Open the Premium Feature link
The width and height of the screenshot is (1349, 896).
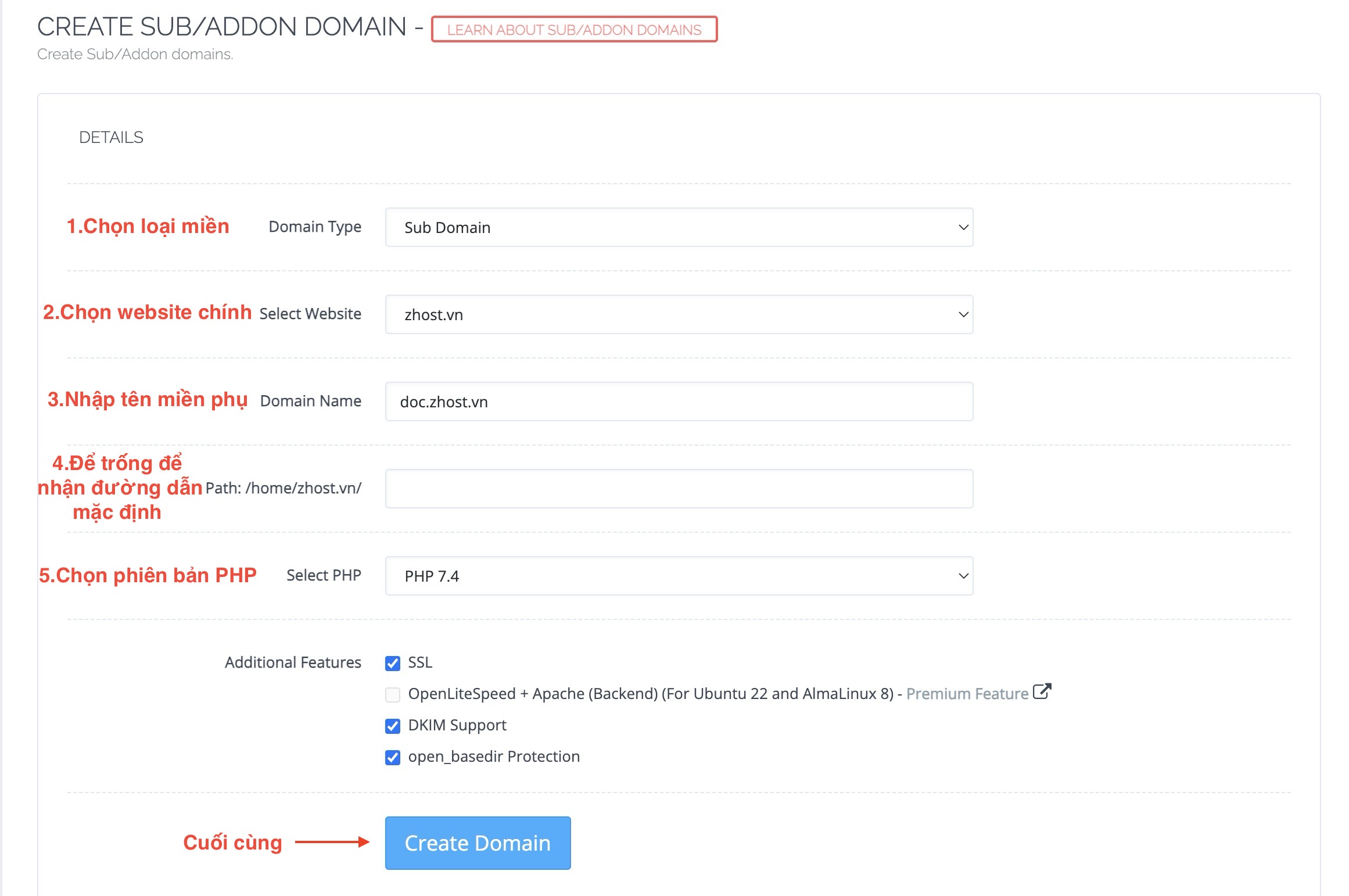click(967, 694)
